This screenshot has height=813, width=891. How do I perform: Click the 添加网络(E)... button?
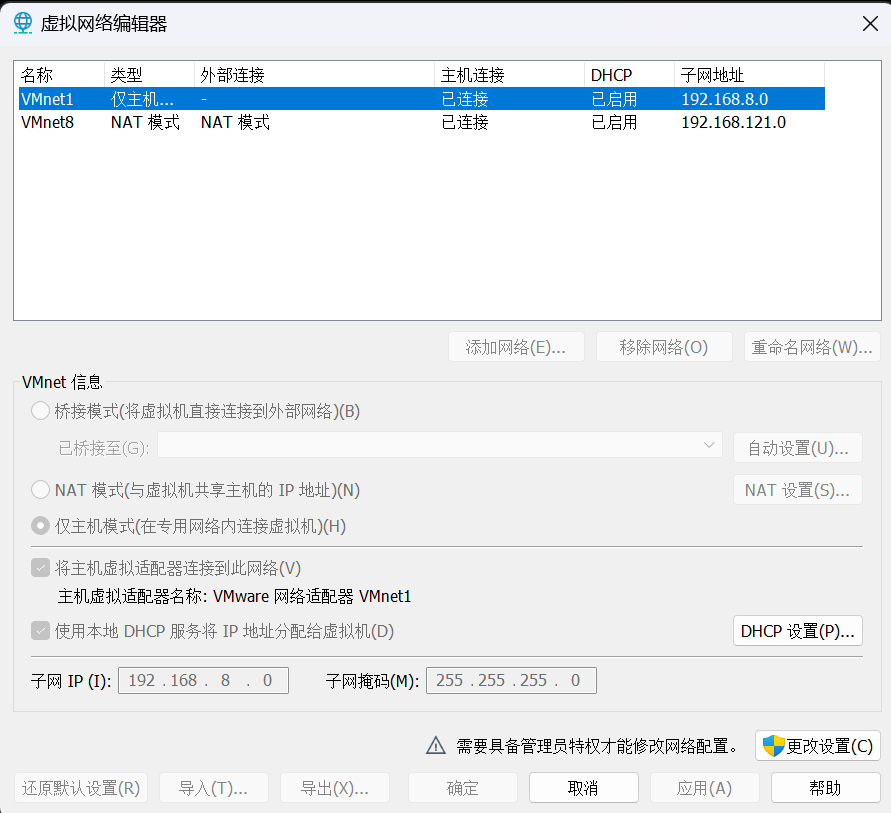coord(516,347)
